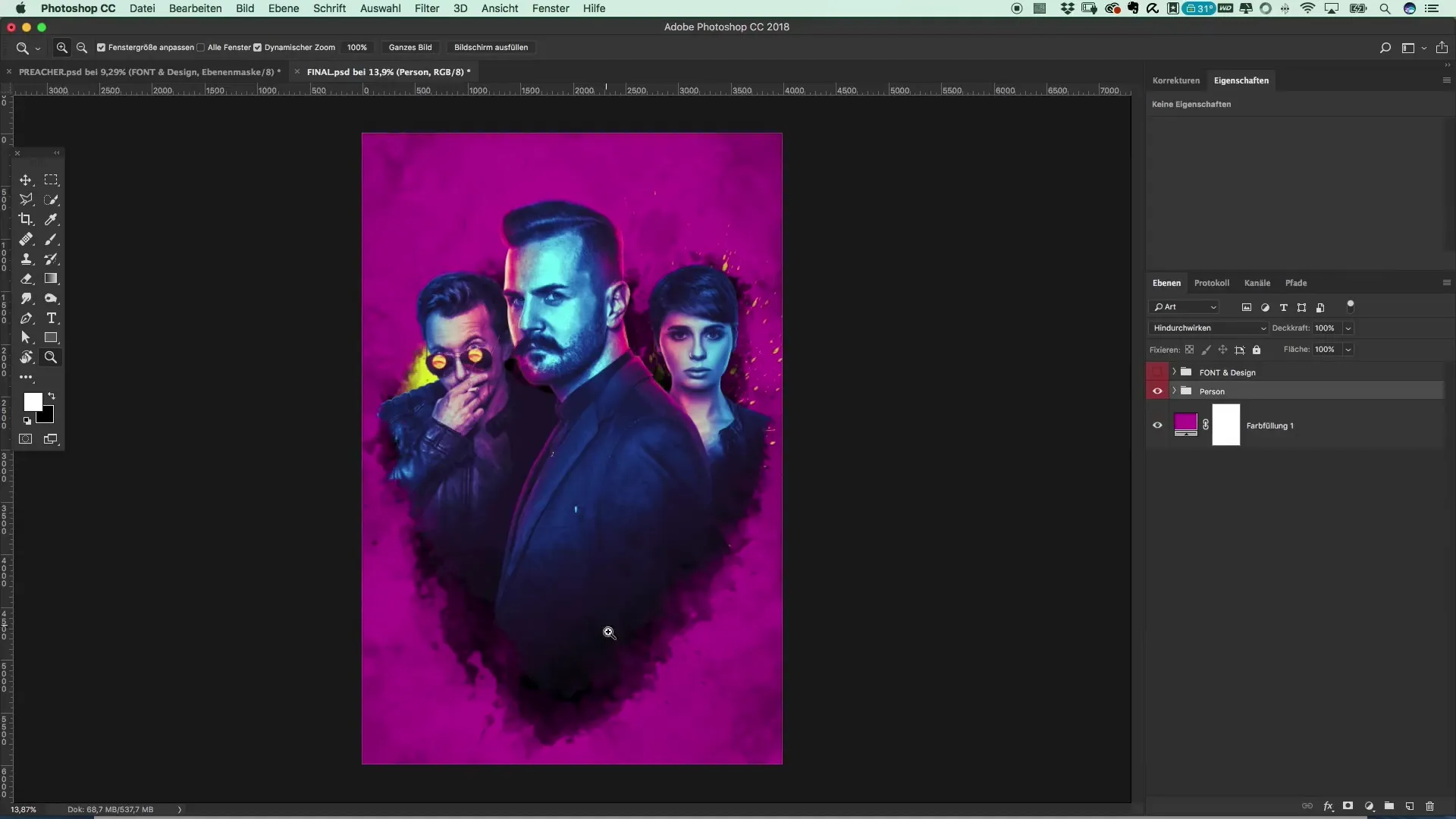
Task: Create a new group folder
Action: tap(1389, 806)
